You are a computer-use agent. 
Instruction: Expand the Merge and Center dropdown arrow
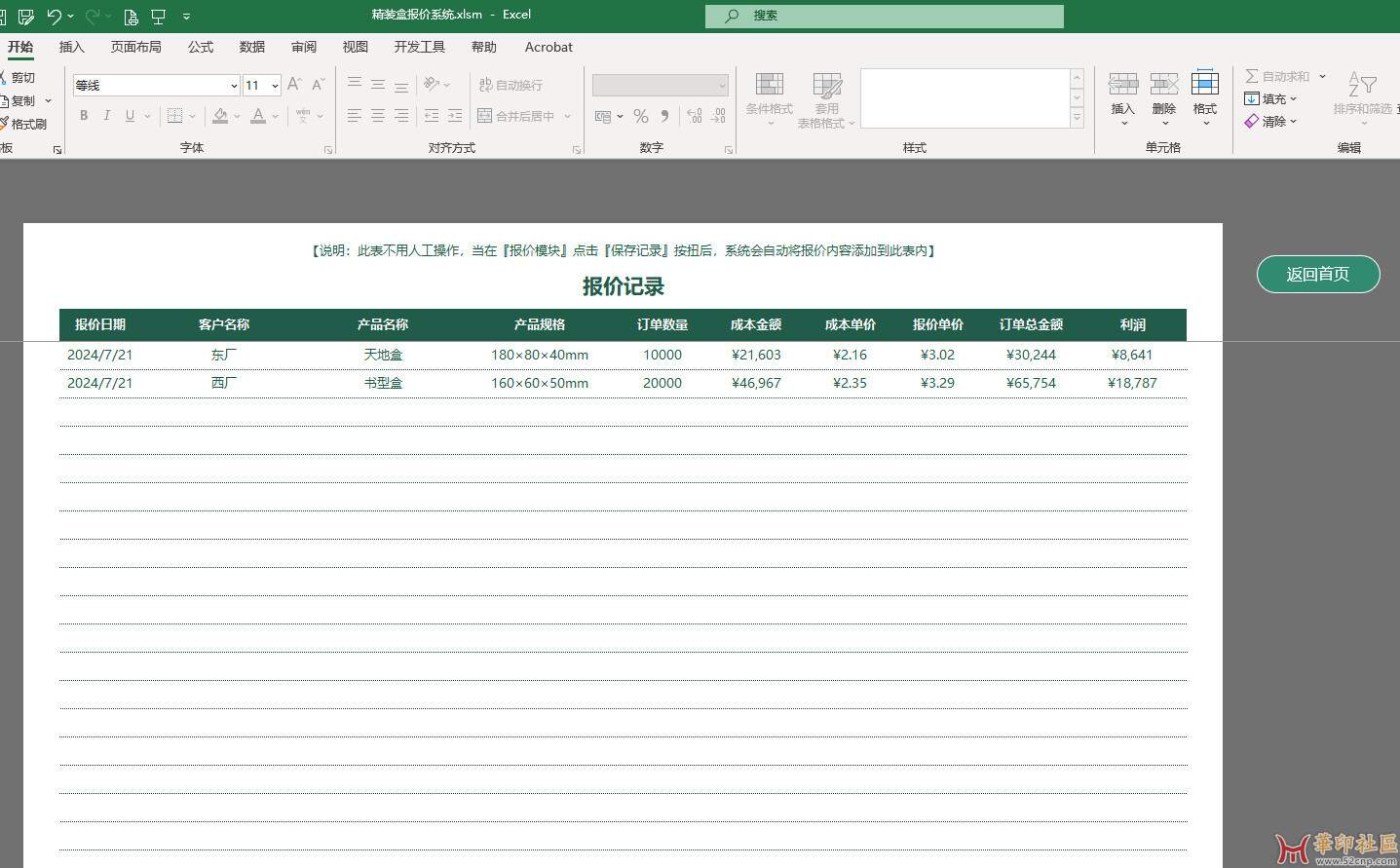tap(567, 116)
